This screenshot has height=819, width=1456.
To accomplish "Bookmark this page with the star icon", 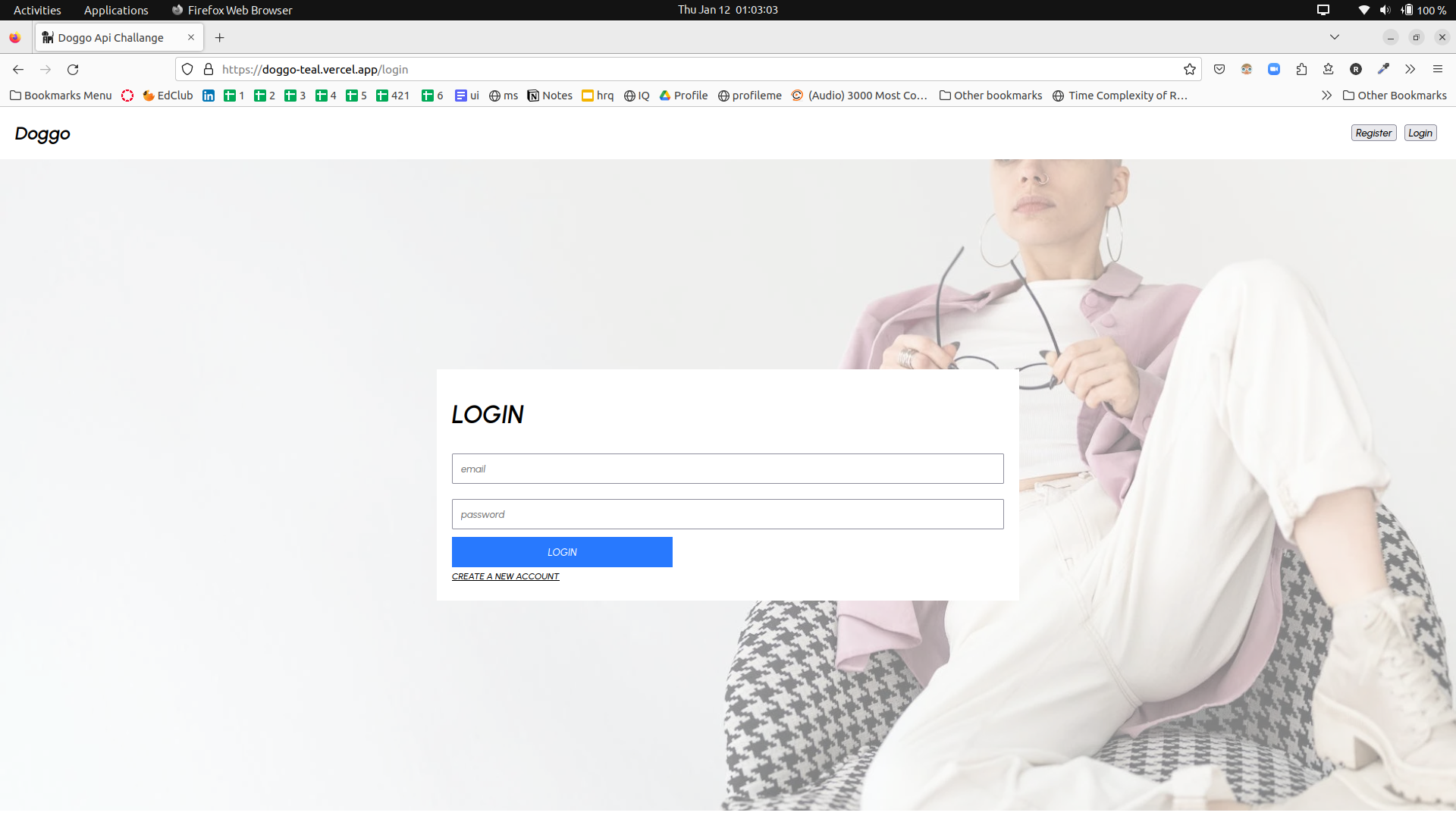I will coord(1190,69).
